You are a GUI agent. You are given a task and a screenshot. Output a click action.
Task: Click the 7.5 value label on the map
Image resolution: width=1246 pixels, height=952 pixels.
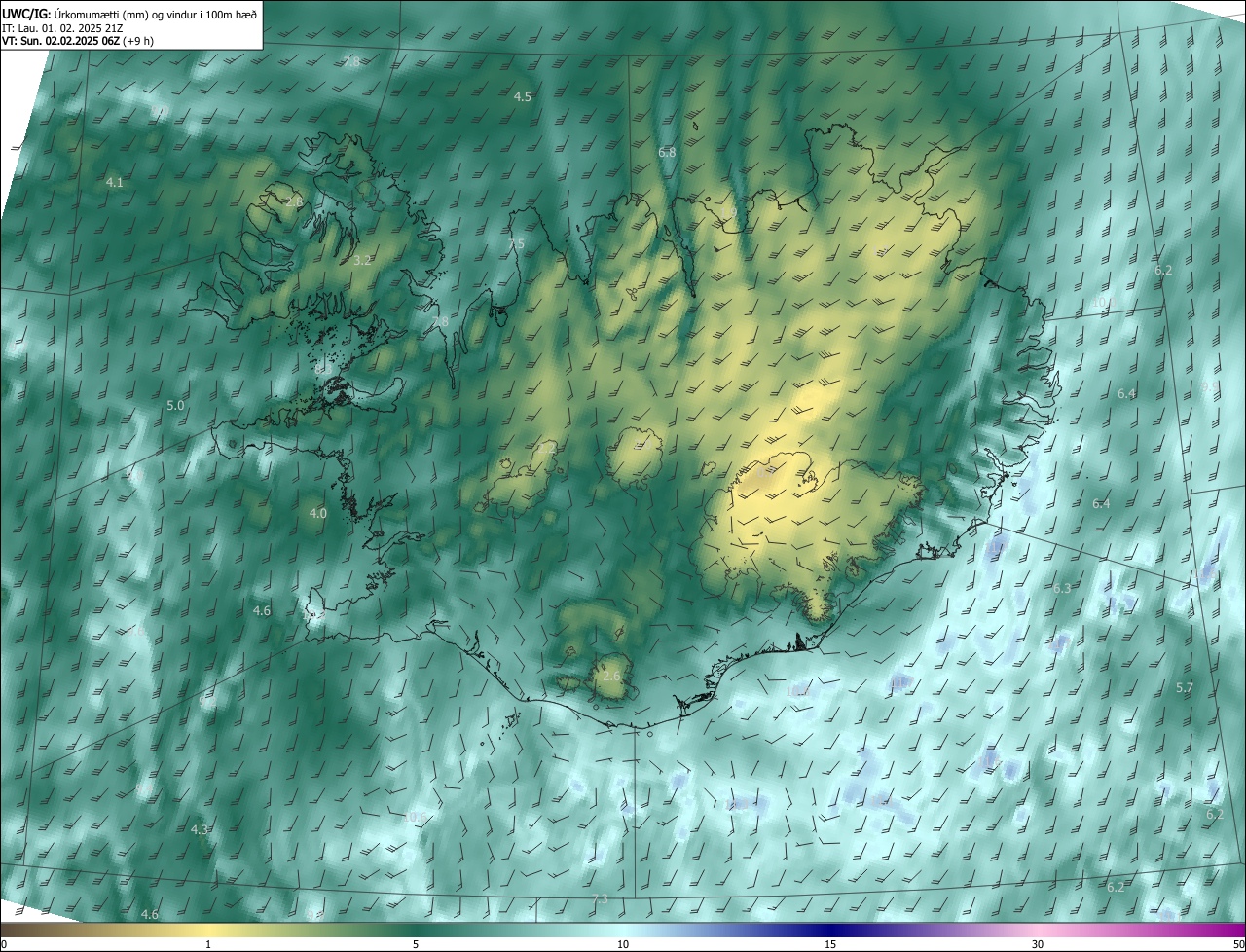click(x=516, y=243)
